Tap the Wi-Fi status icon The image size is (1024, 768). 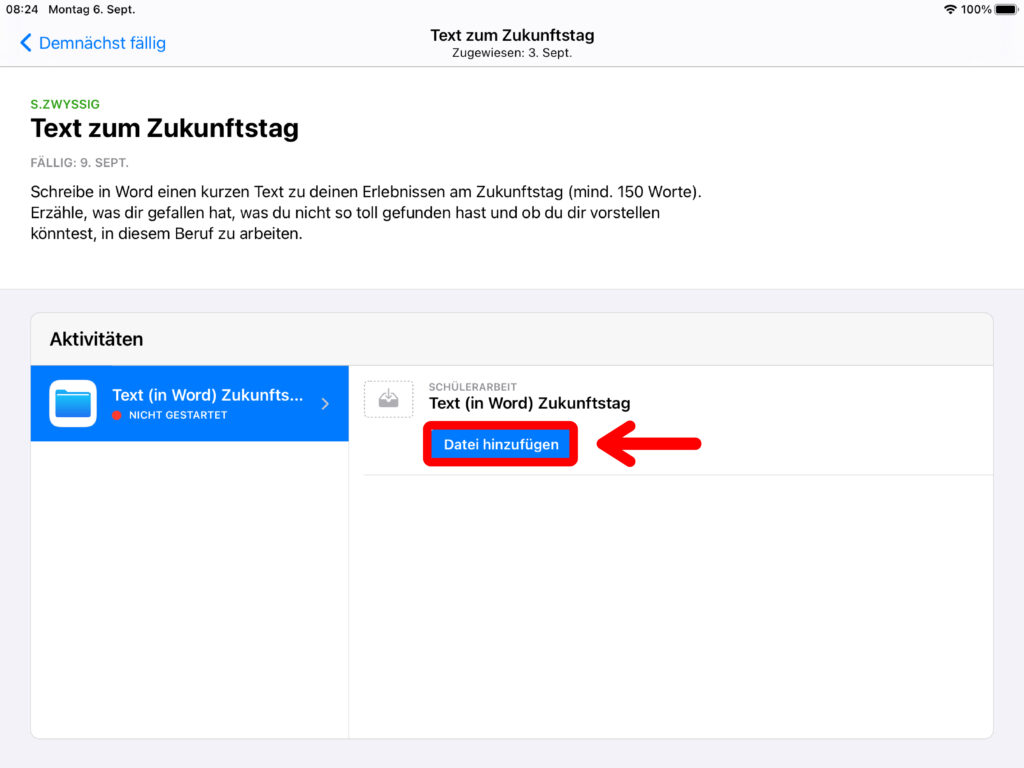coord(949,9)
